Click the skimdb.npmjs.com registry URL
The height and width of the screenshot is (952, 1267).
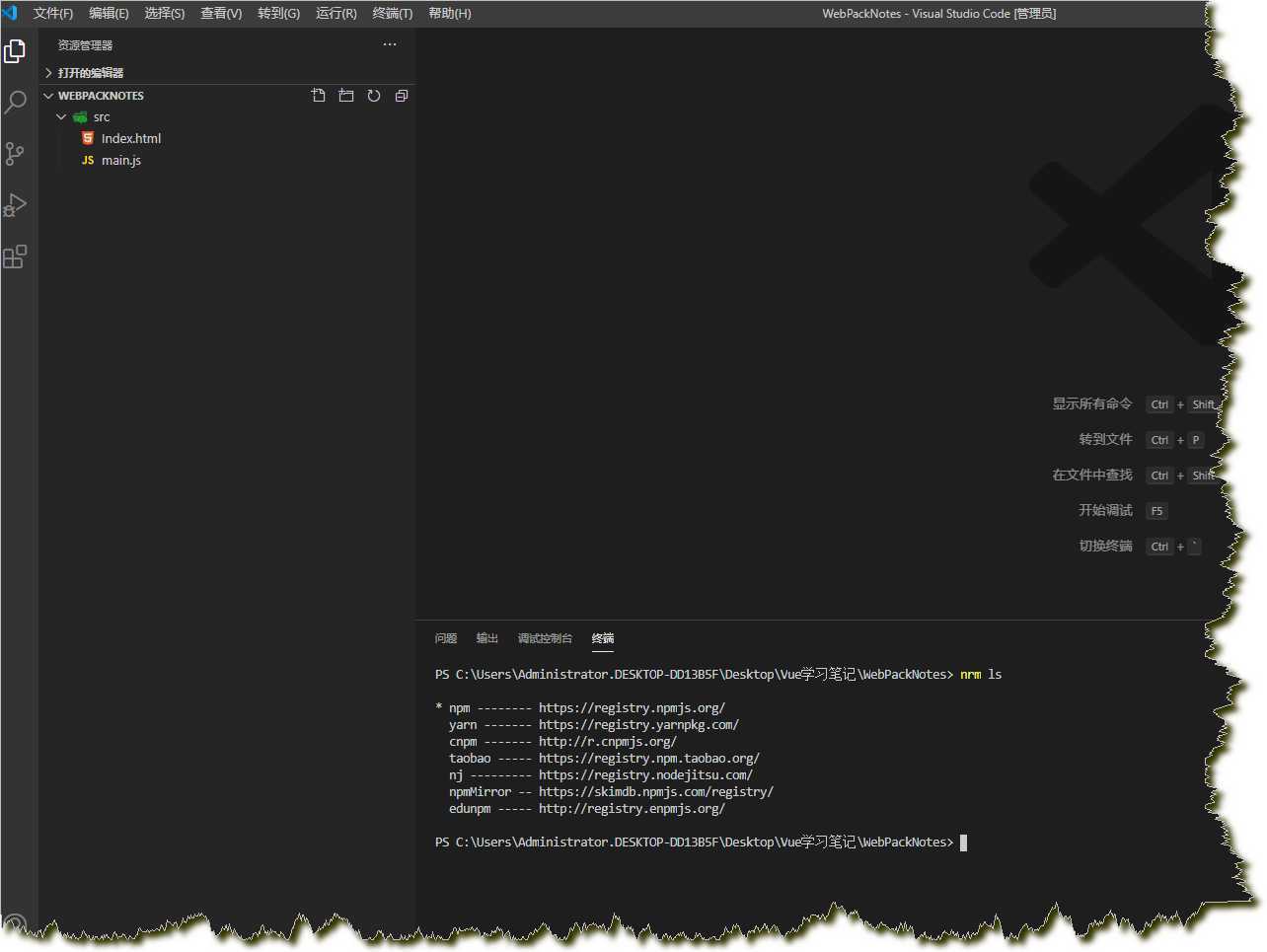(x=656, y=792)
